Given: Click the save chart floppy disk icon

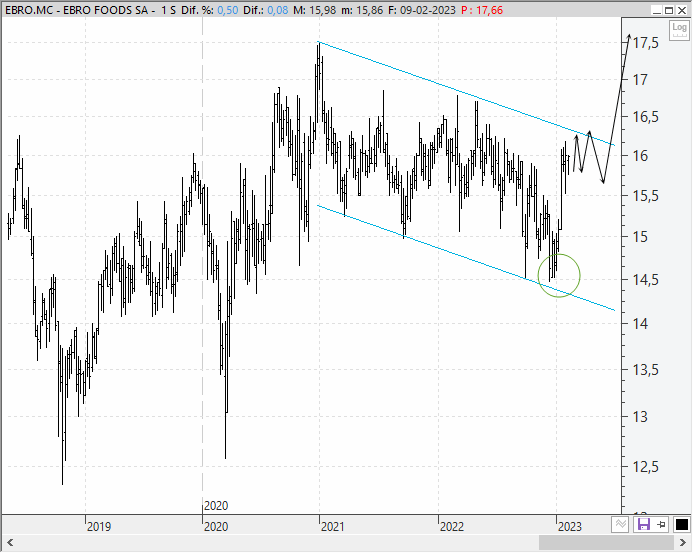Looking at the screenshot, I should tap(644, 525).
